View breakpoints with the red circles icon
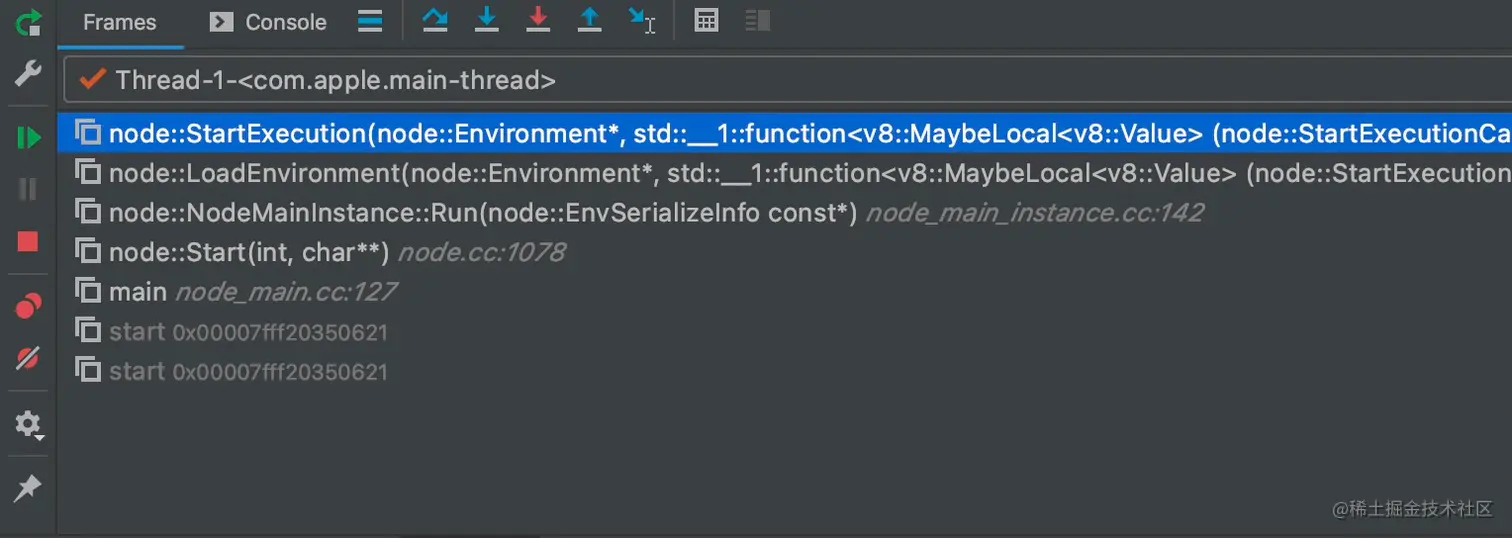The height and width of the screenshot is (538, 1512). pyautogui.click(x=28, y=306)
